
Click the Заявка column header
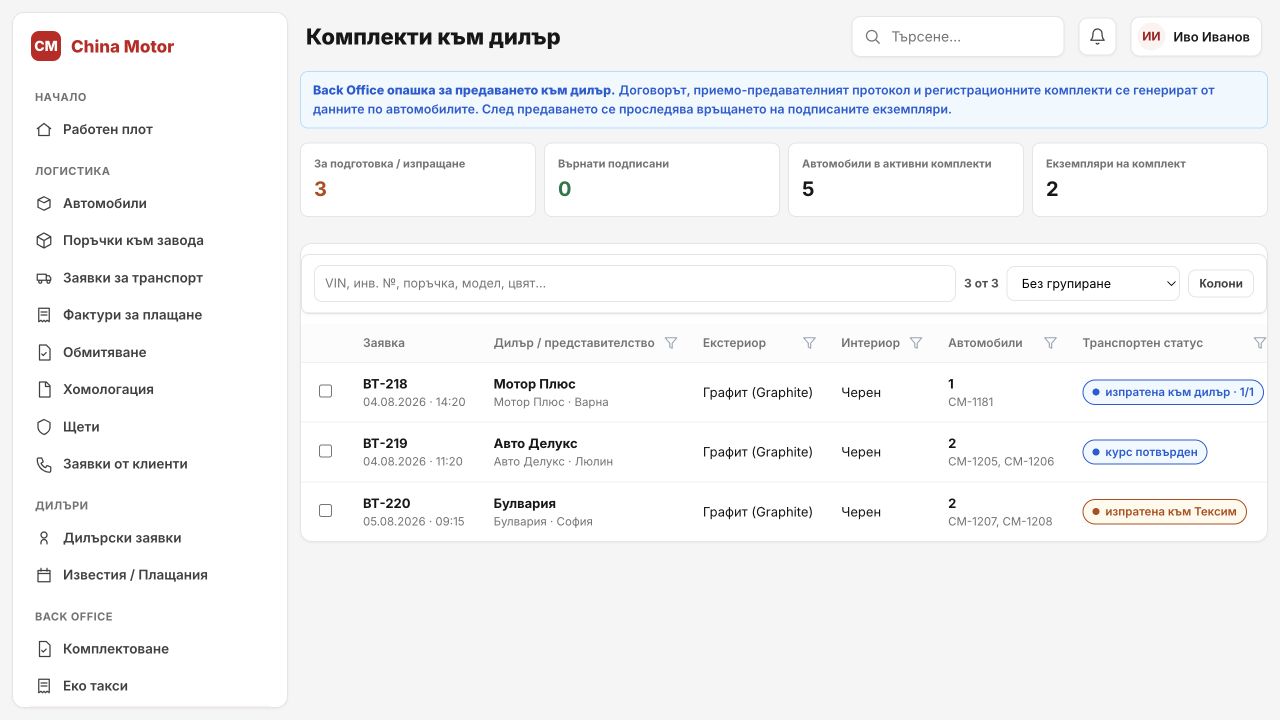point(384,343)
